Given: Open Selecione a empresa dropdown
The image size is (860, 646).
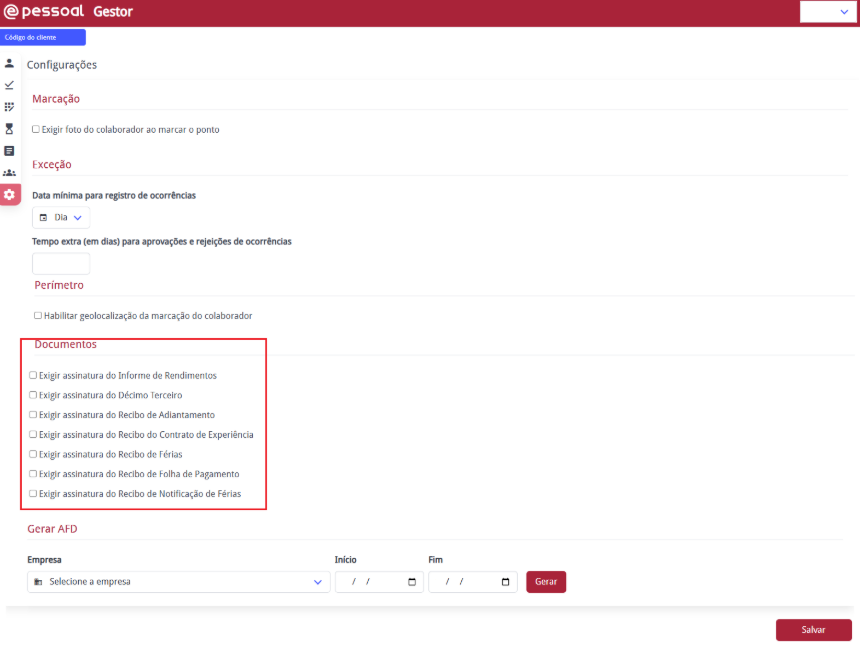Looking at the screenshot, I should click(179, 582).
